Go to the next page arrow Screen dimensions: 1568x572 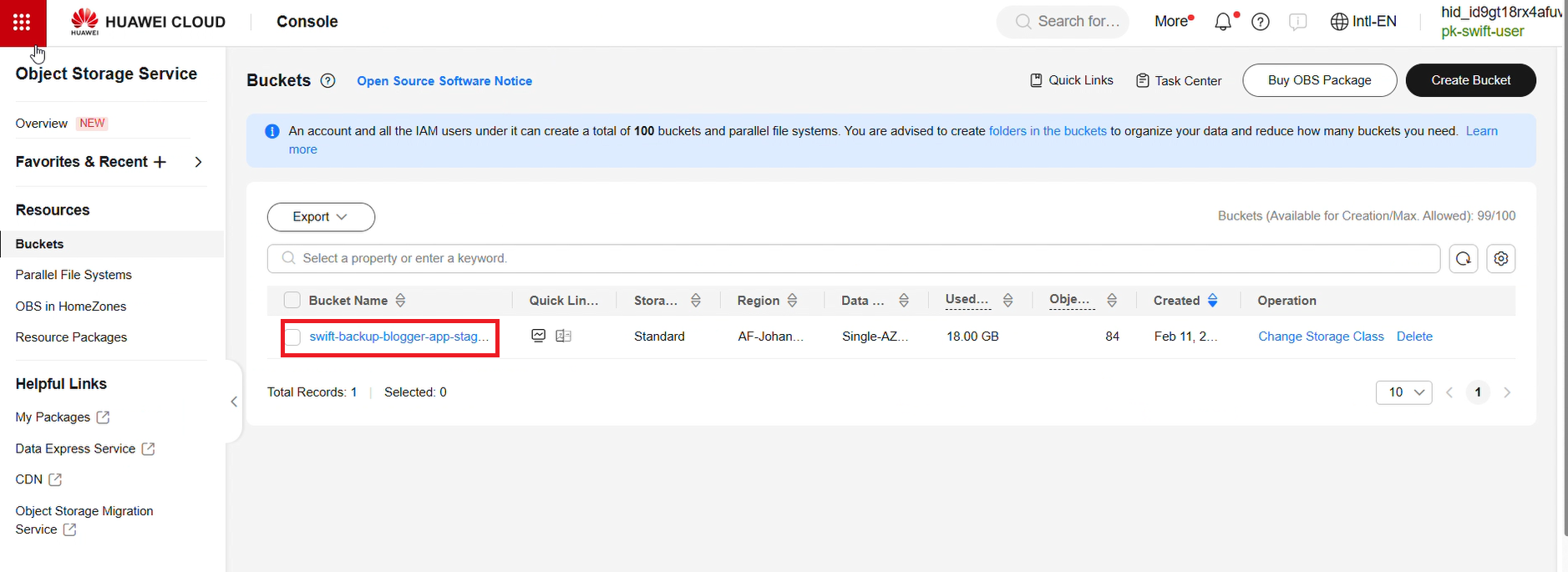1507,392
